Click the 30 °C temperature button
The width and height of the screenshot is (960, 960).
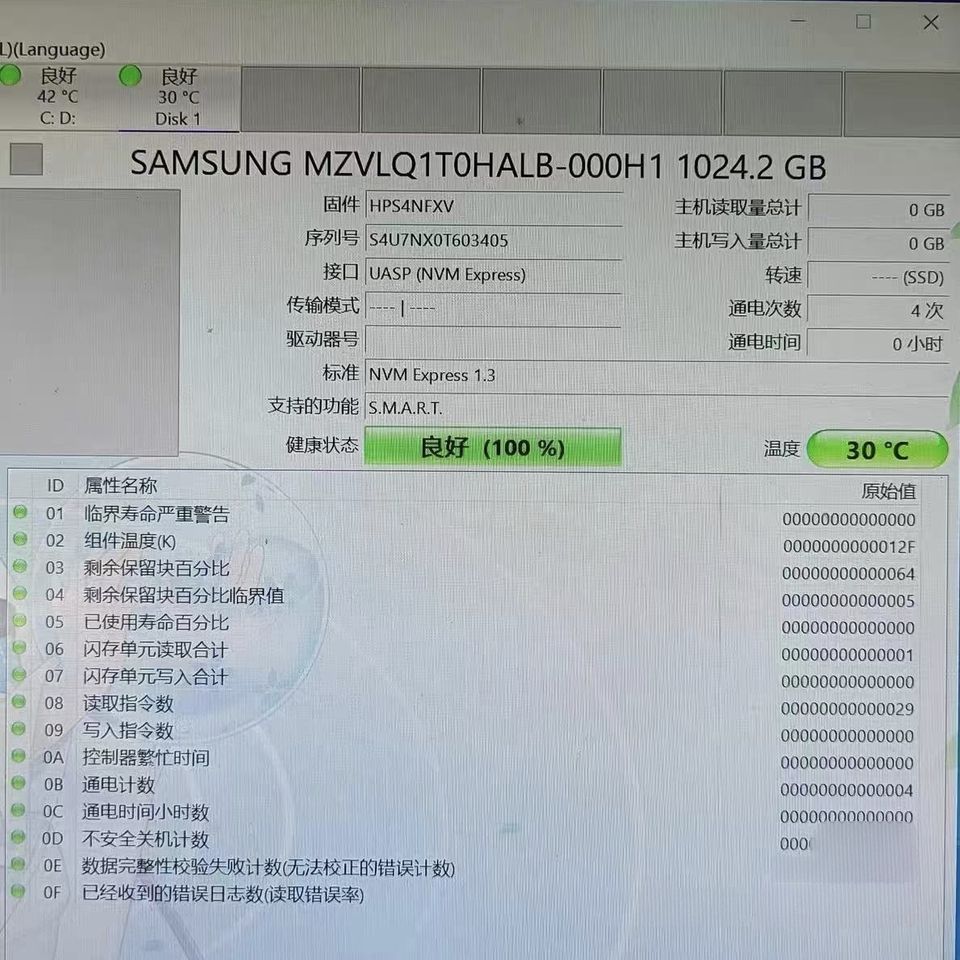coord(877,450)
